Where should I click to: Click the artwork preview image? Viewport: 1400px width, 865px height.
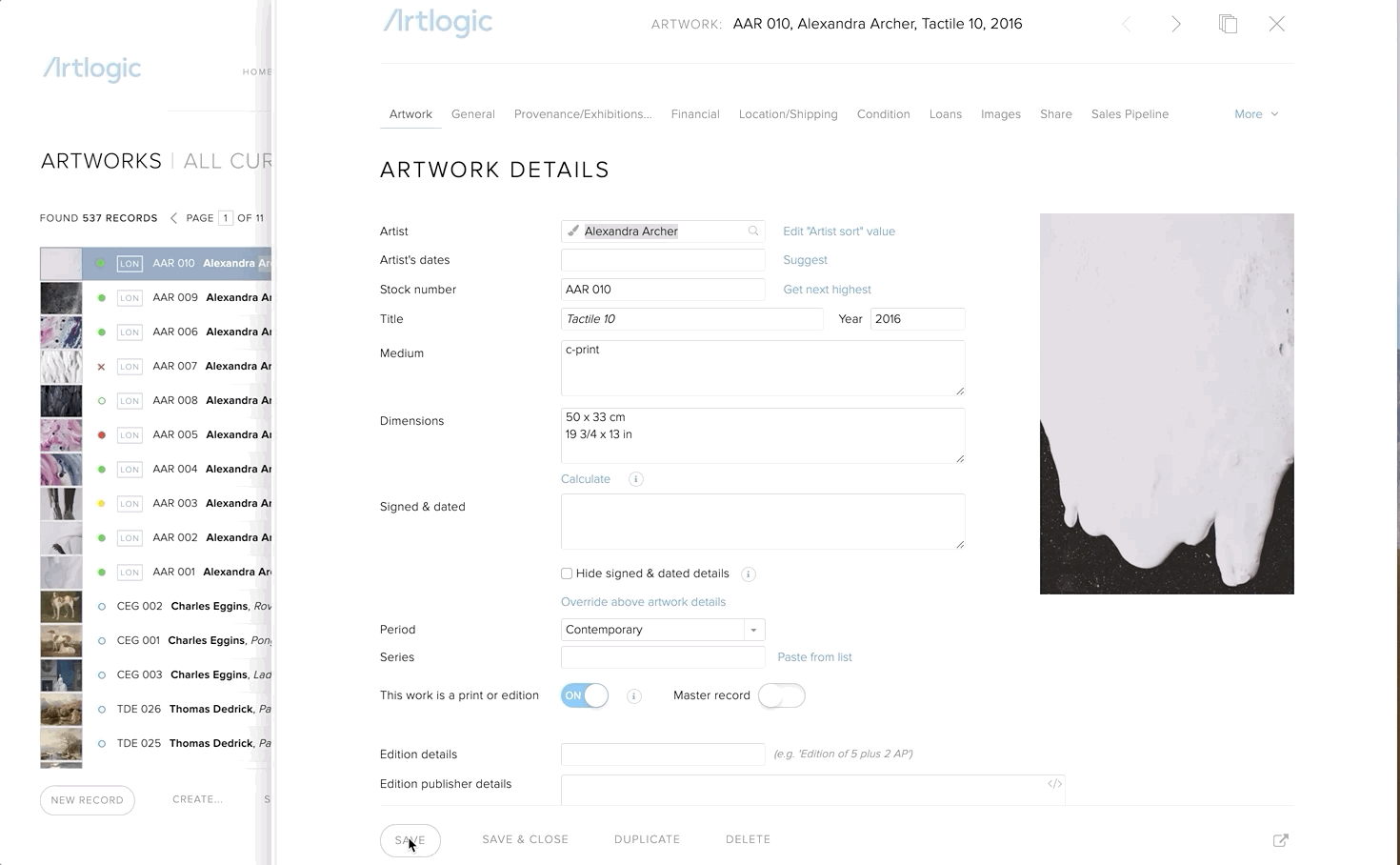point(1167,404)
